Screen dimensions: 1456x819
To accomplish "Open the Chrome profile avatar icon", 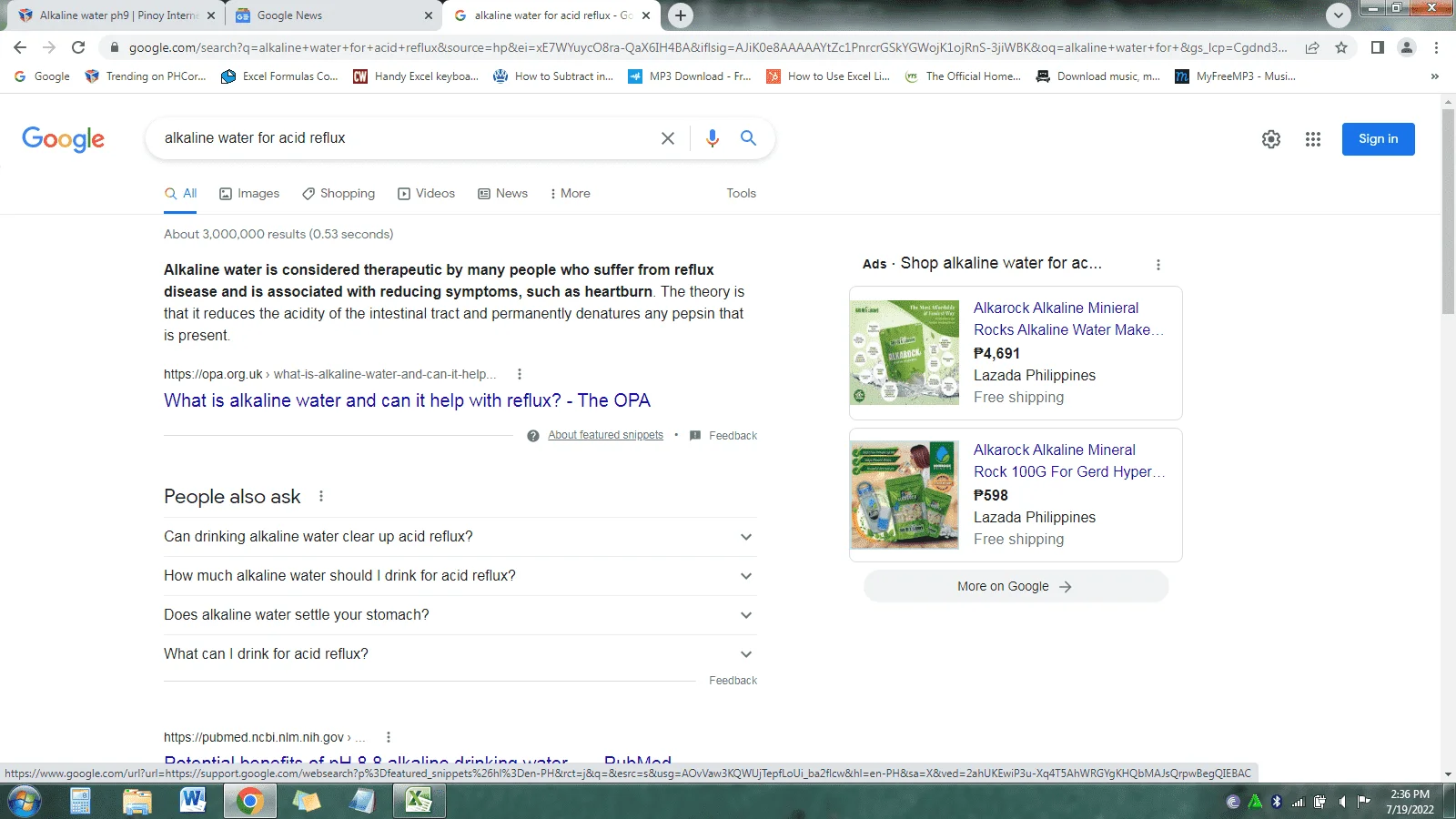I will coord(1407,47).
